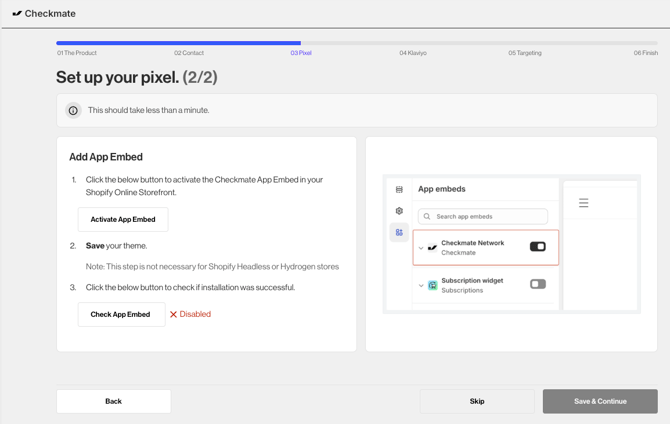Expand the Checkmate Network chevron
This screenshot has width=670, height=424.
421,248
